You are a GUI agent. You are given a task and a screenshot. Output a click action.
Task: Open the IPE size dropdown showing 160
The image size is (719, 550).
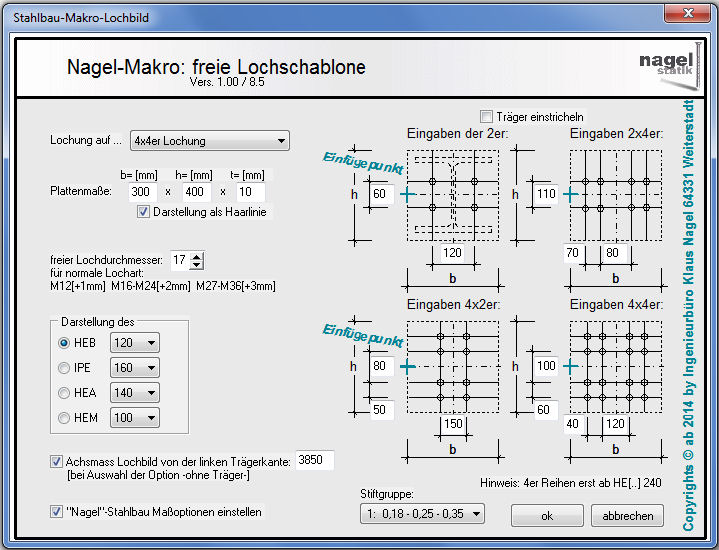click(x=135, y=368)
